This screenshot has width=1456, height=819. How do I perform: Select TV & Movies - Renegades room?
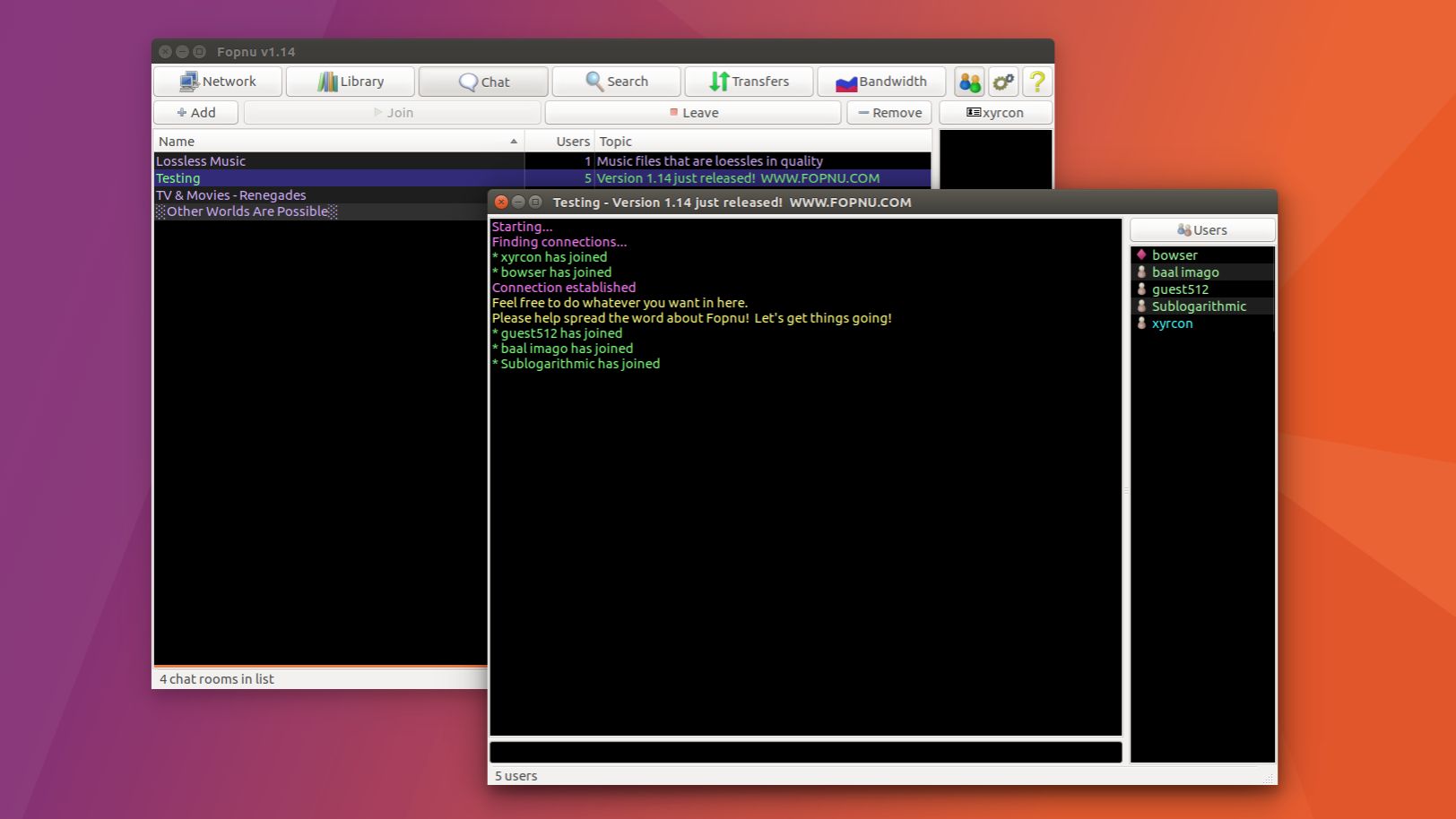231,195
